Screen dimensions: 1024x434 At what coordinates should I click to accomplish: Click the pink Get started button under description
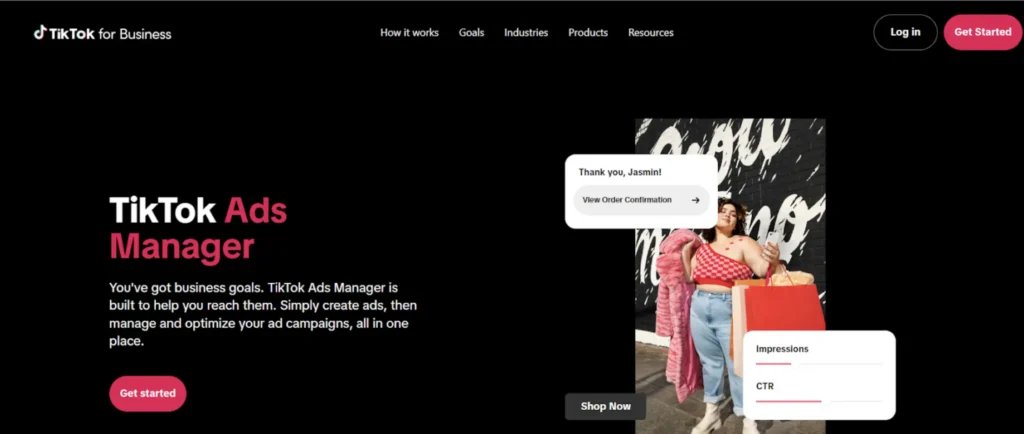click(148, 394)
